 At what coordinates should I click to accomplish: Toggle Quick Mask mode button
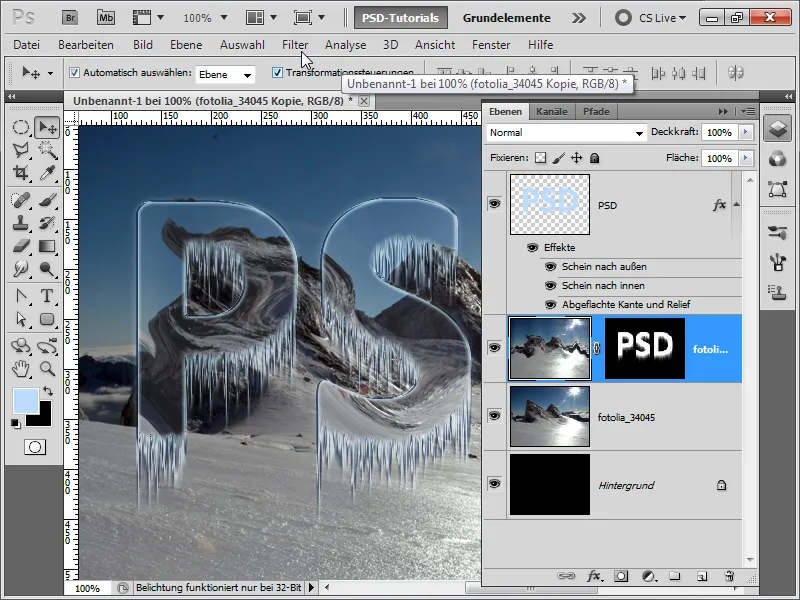point(35,447)
